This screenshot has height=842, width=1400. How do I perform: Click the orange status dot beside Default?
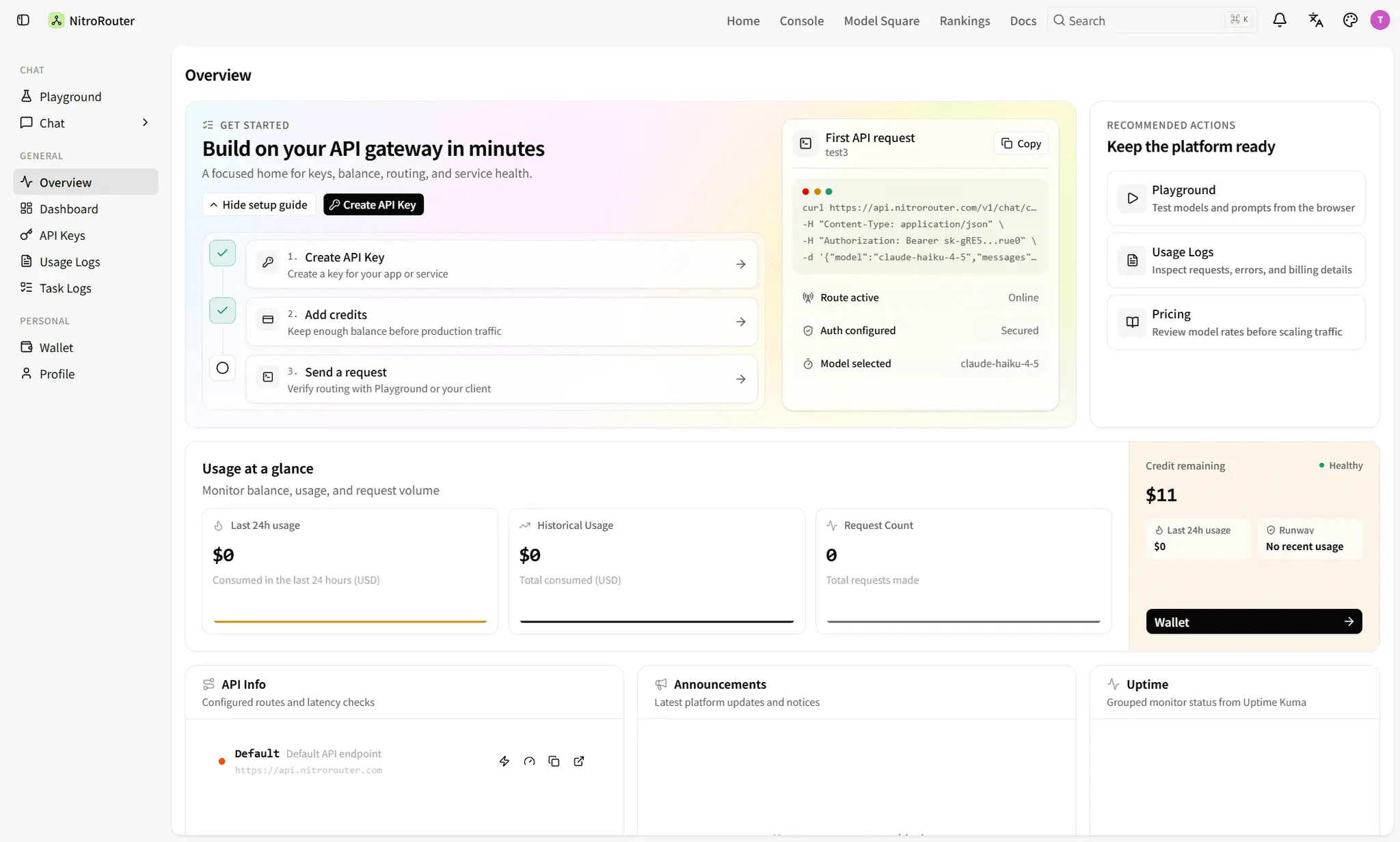(x=221, y=761)
